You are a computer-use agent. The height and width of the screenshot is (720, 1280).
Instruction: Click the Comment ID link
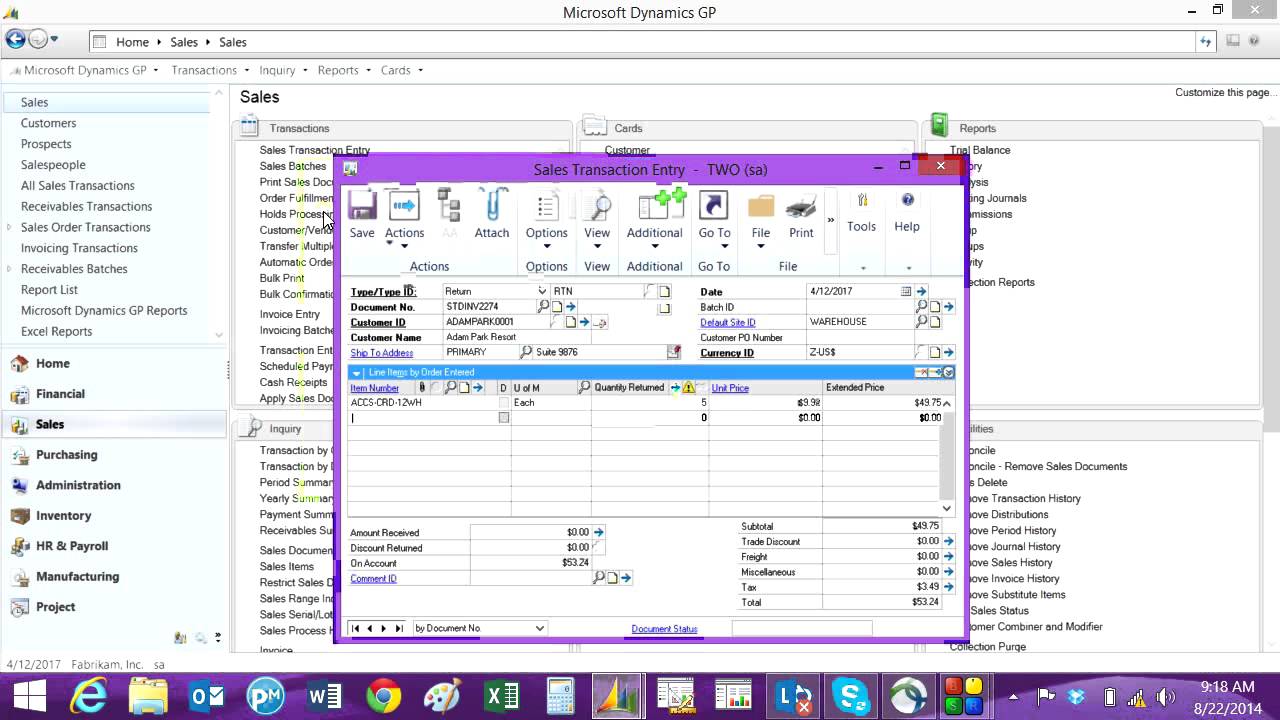[x=373, y=579]
